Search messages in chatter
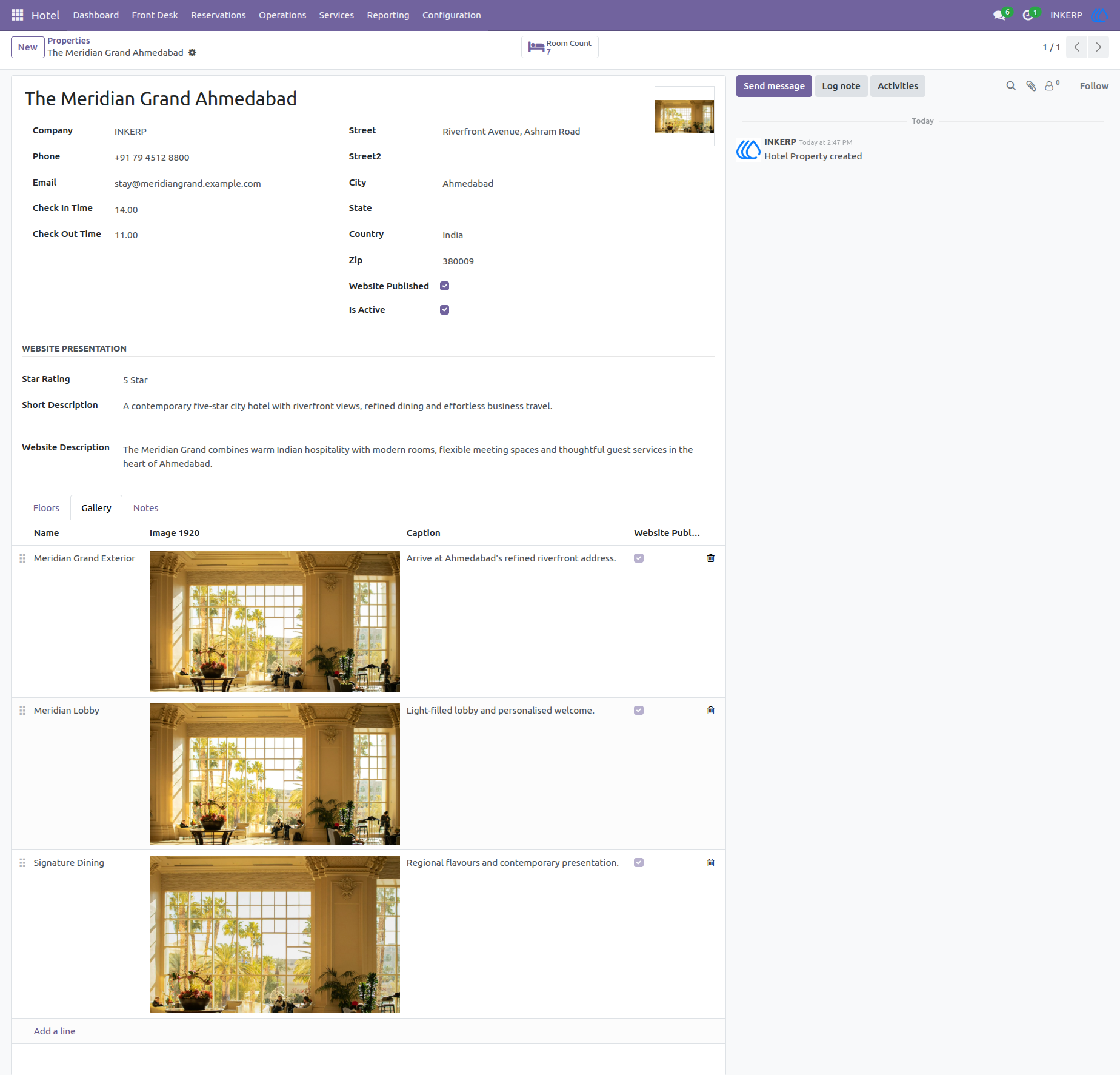The height and width of the screenshot is (1075, 1120). (1011, 86)
